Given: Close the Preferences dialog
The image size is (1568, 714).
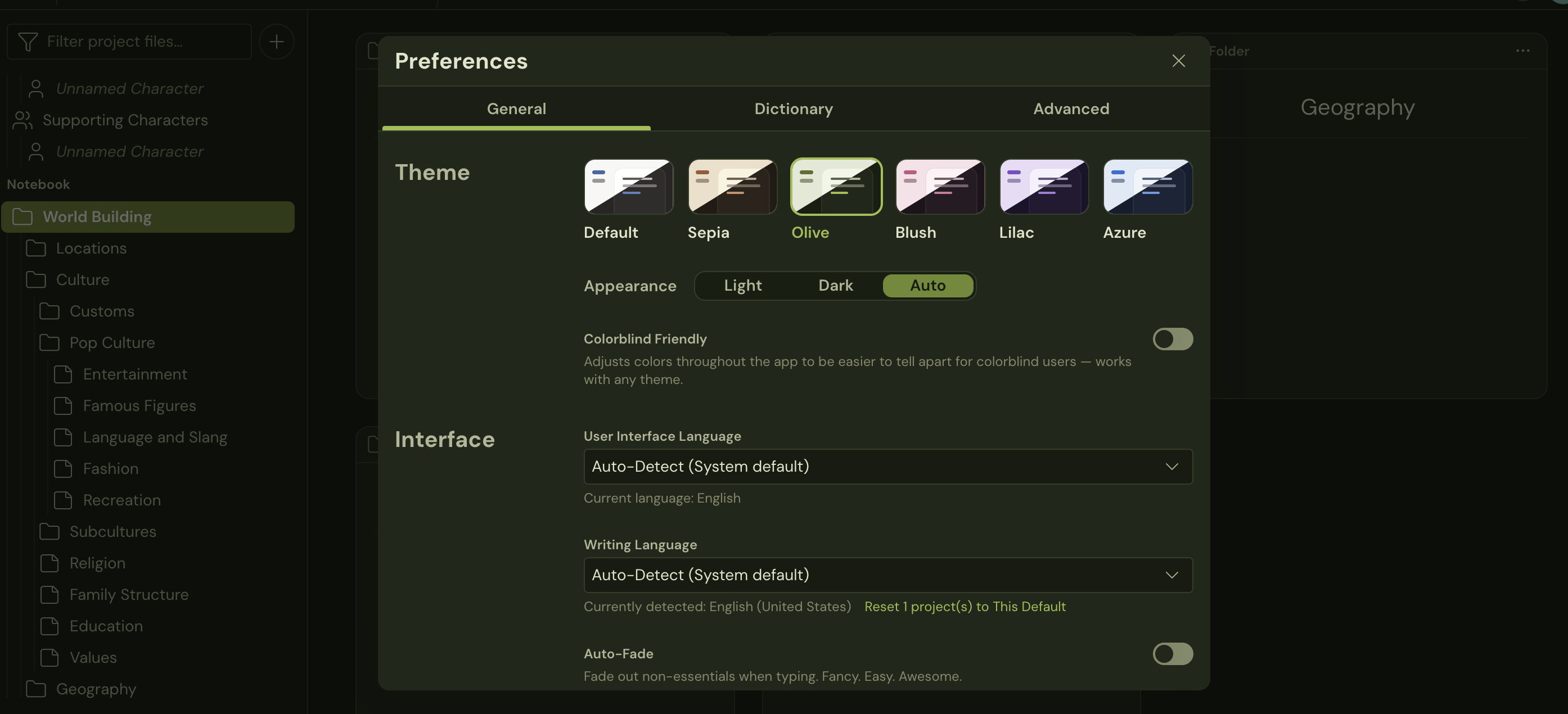Looking at the screenshot, I should 1178,61.
